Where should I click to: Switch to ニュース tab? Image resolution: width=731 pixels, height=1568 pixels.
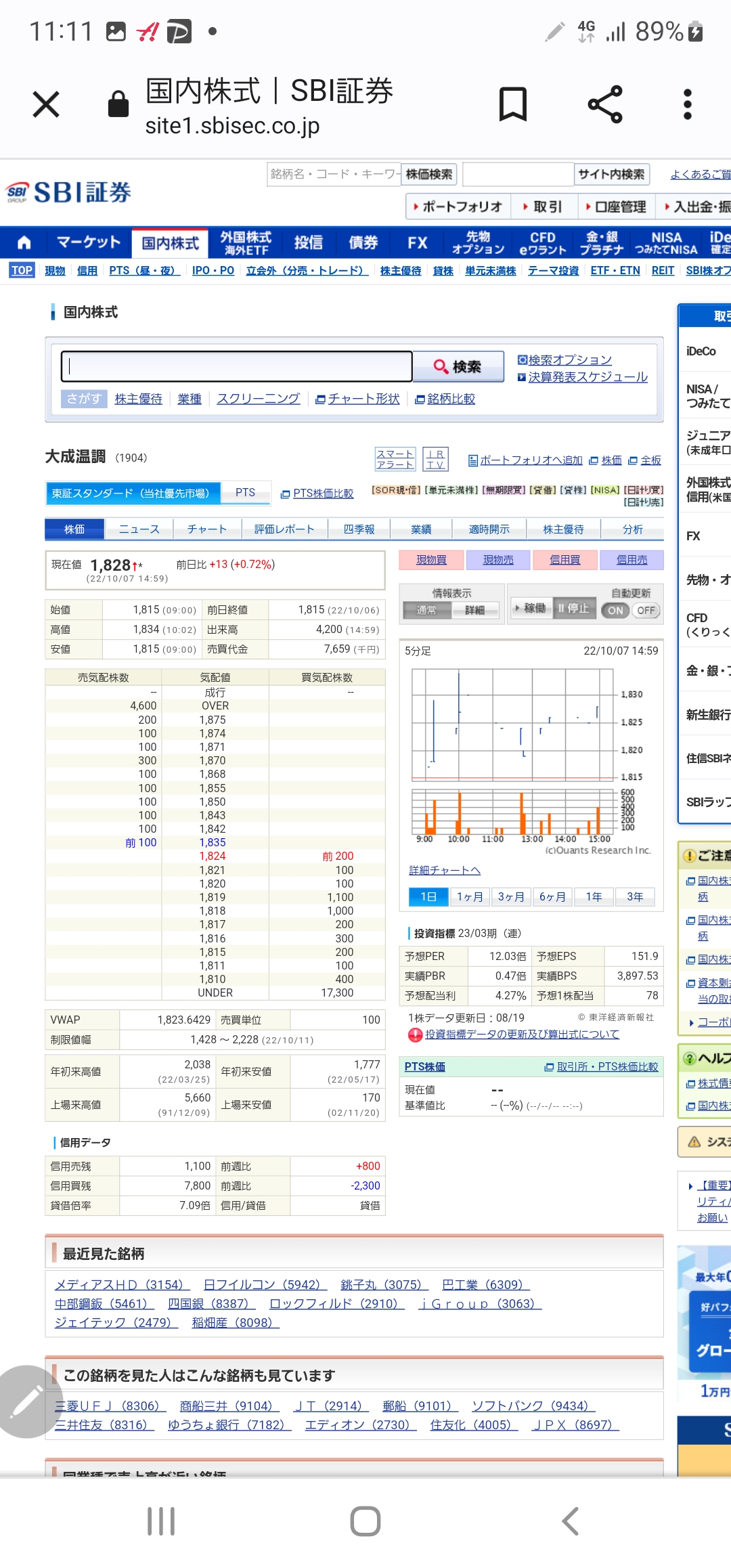[139, 529]
